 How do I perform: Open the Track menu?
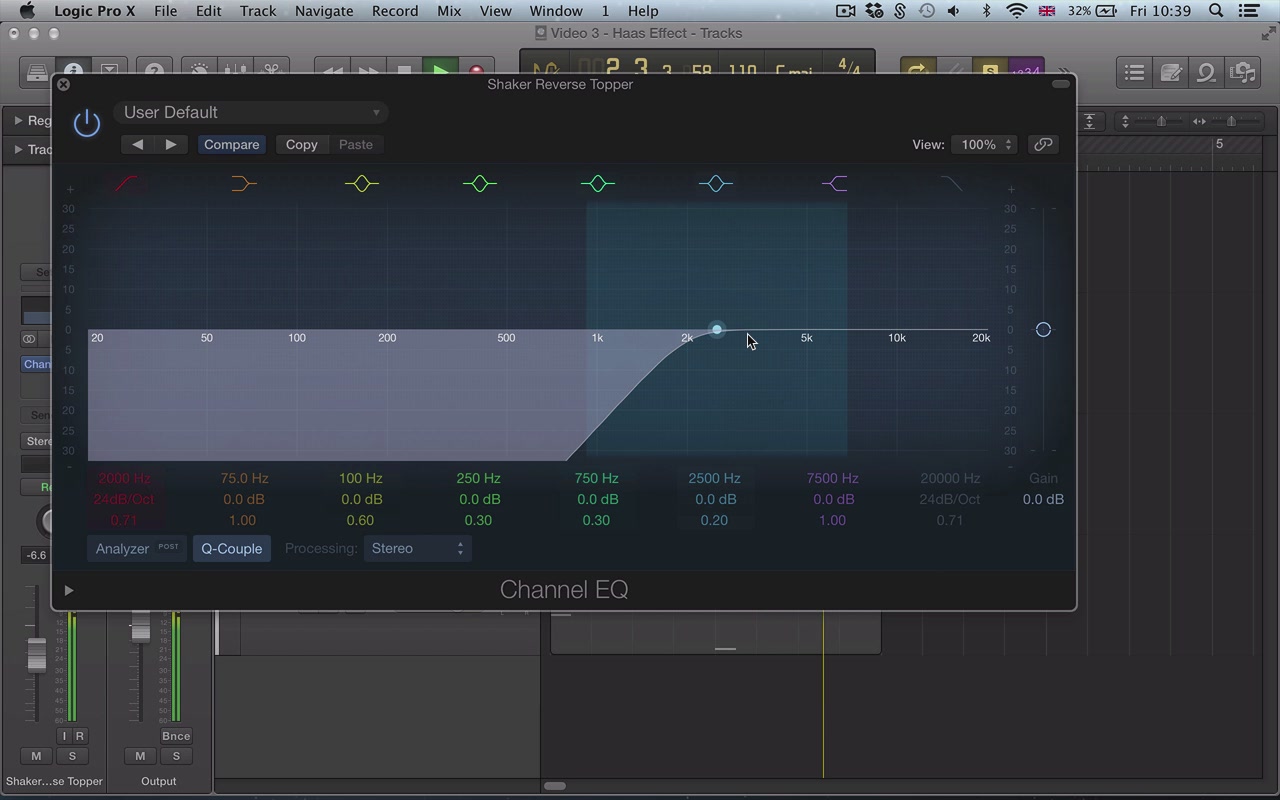point(258,11)
